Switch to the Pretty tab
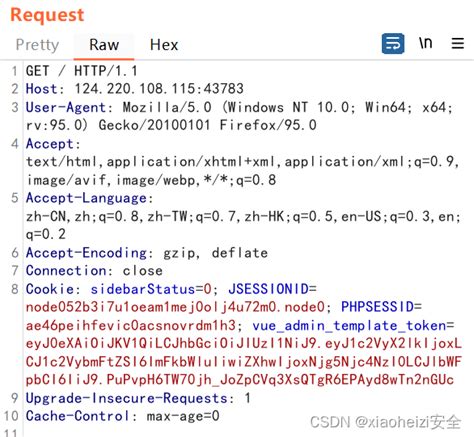 (x=37, y=45)
